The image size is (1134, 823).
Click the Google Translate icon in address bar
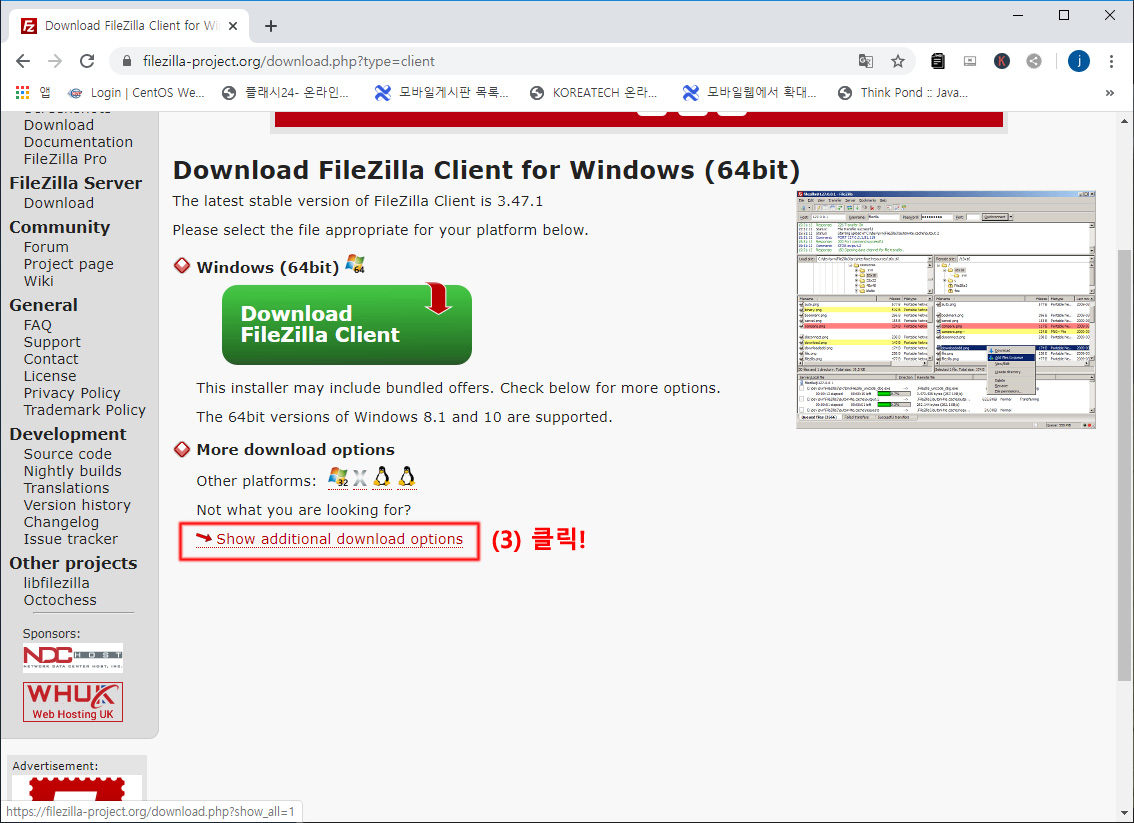(x=866, y=61)
